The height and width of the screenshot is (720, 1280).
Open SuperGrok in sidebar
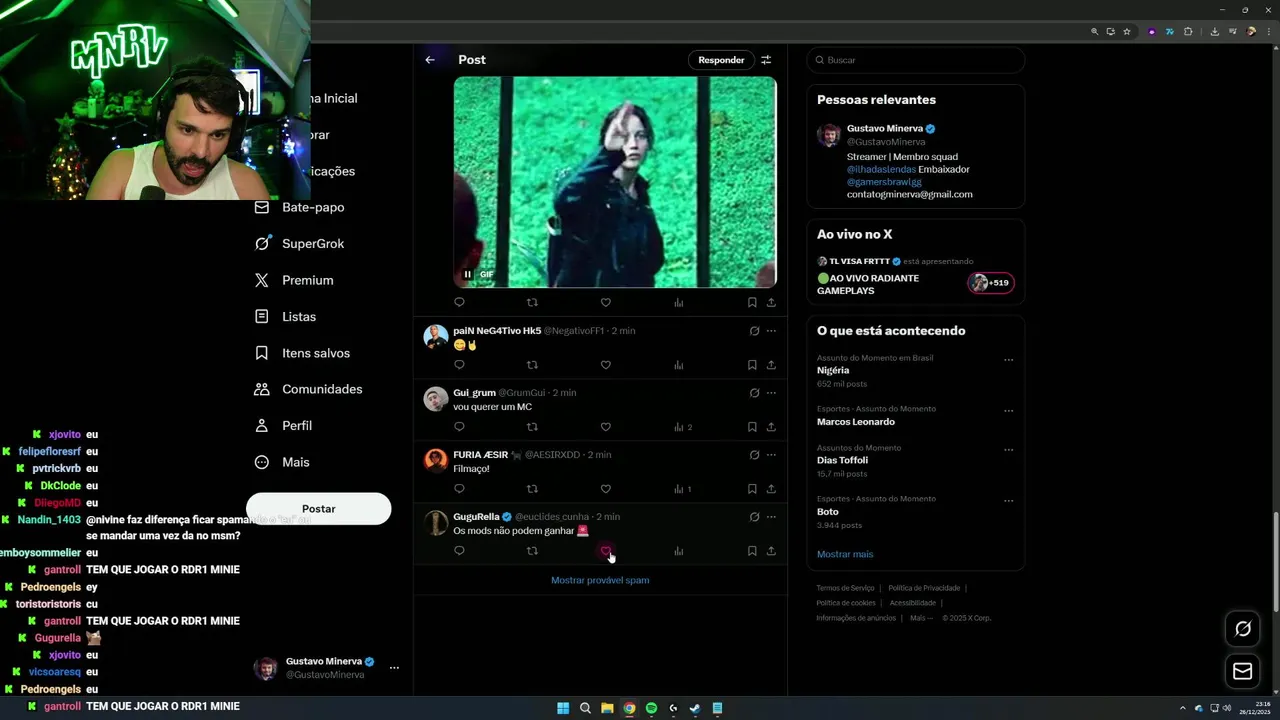(300, 244)
